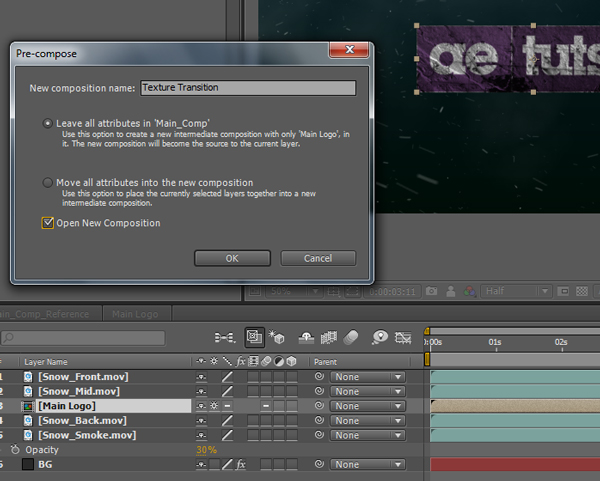Viewport: 600px width, 481px height.
Task: Switch to the Main_Comp_Reference tab
Action: pyautogui.click(x=48, y=314)
